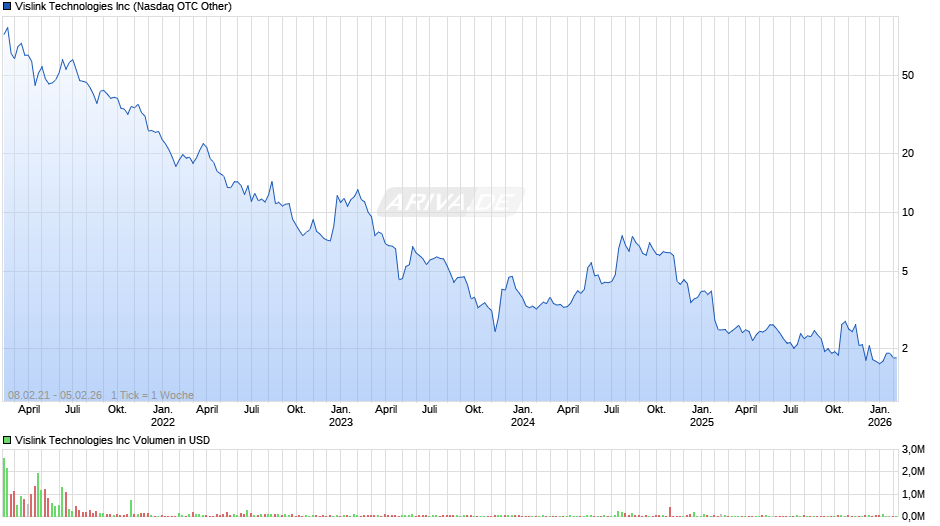Image resolution: width=940 pixels, height=526 pixels.
Task: Click 'Vislink Technologies Inc Volumen in USD' label
Action: point(112,440)
